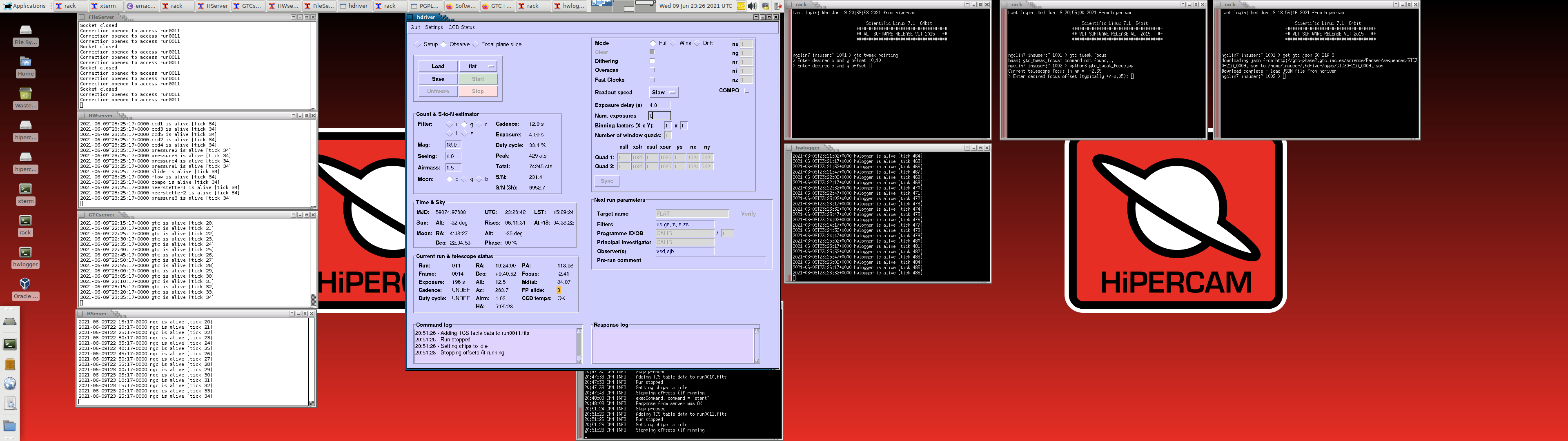Screen dimensions: 1568x441
Task: Click the web browser globe in the left dock
Action: 10,384
